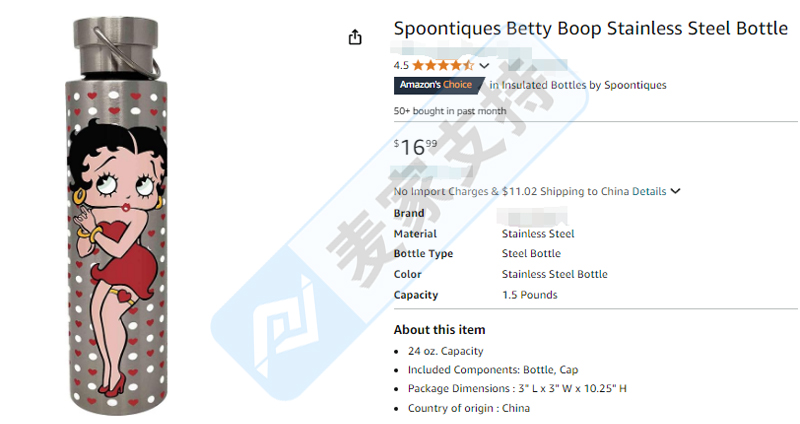
Task: Click the Details shipping link
Action: click(x=649, y=191)
